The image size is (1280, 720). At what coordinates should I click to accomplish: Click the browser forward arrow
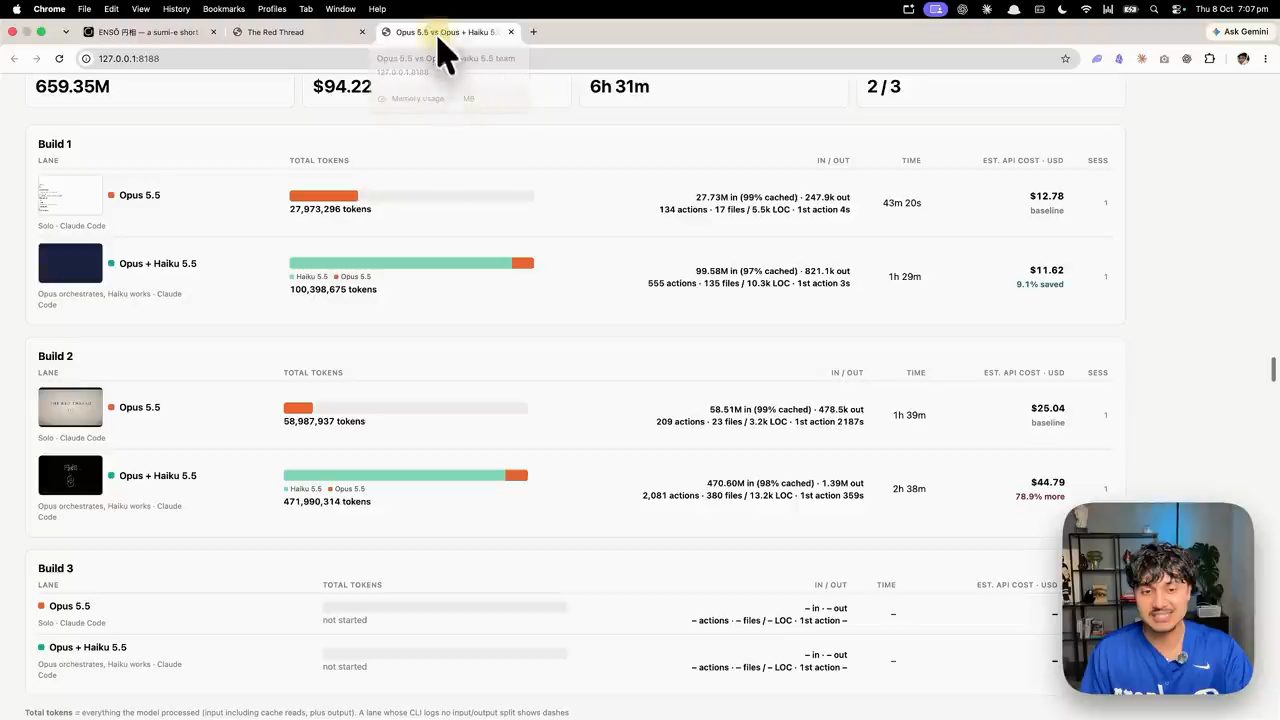pyautogui.click(x=37, y=59)
